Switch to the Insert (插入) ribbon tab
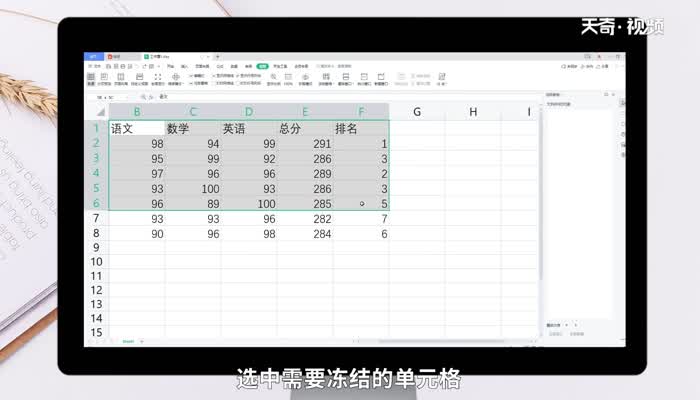Image resolution: width=700 pixels, height=400 pixels. [184, 66]
